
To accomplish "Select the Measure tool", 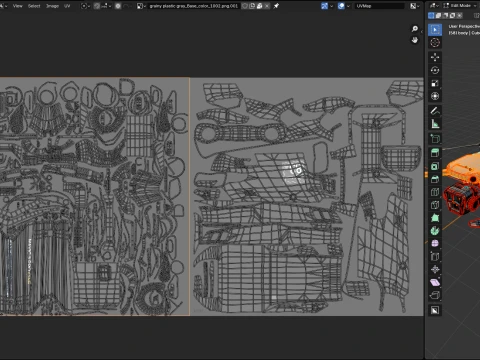I will [435, 124].
